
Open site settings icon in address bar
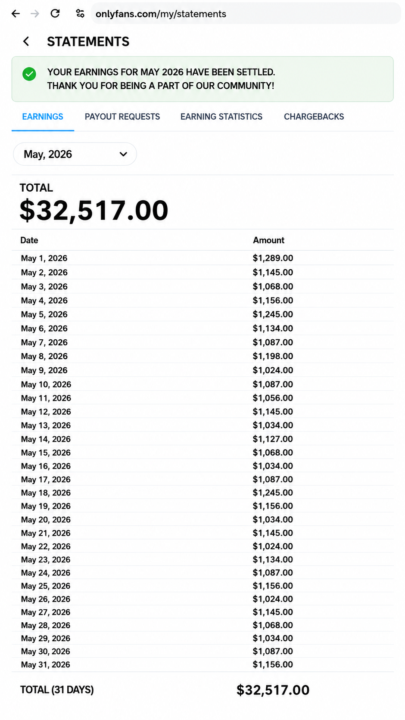coord(80,14)
